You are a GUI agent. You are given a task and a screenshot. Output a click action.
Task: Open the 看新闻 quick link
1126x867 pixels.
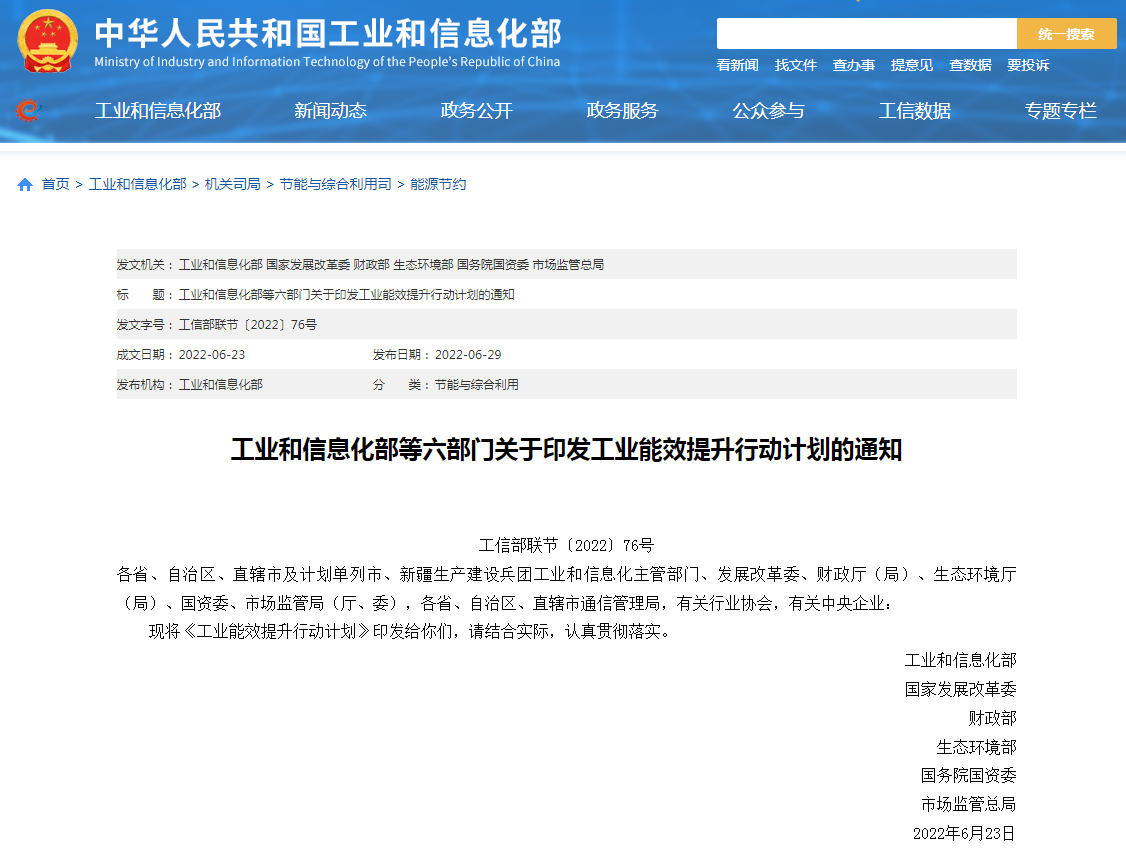click(x=738, y=65)
